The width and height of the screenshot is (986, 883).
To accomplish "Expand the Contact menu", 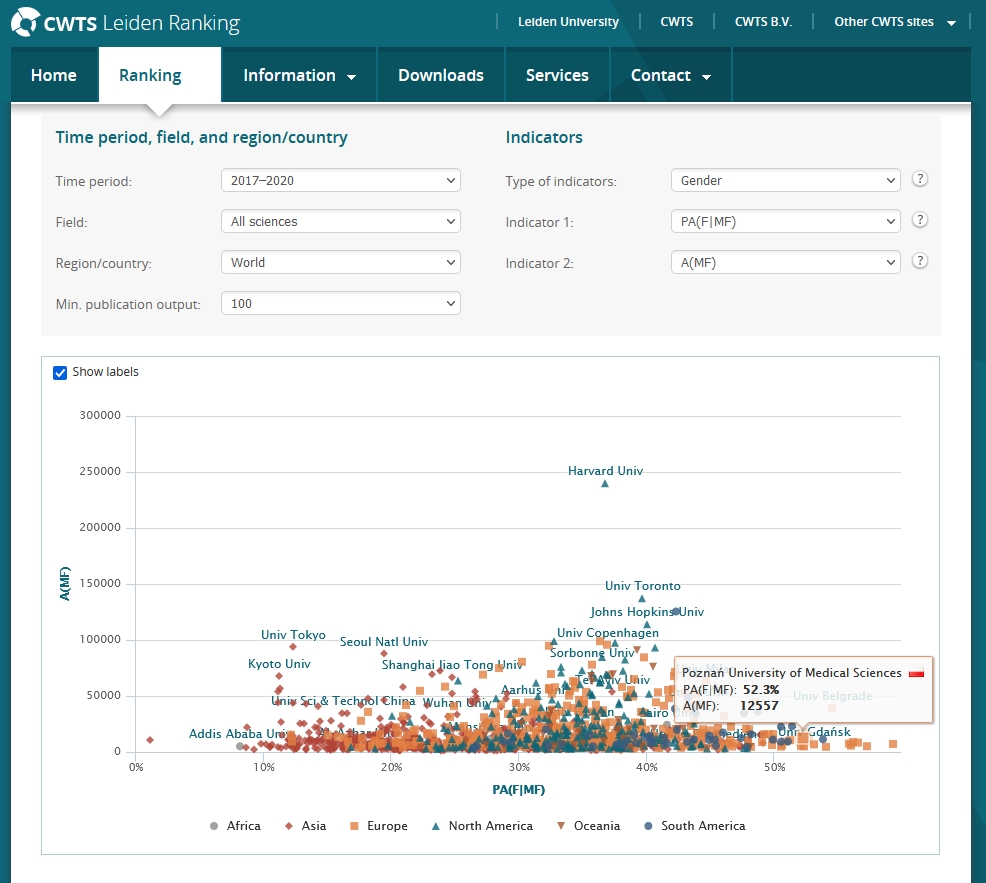I will click(x=671, y=75).
